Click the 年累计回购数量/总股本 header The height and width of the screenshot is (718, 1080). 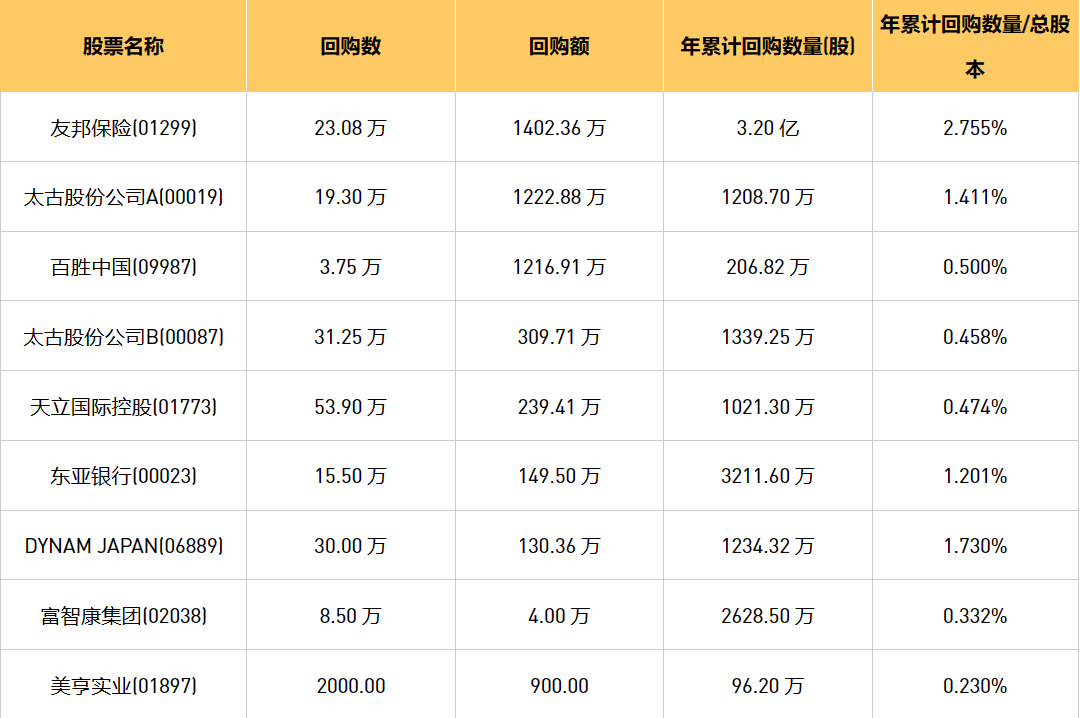974,46
